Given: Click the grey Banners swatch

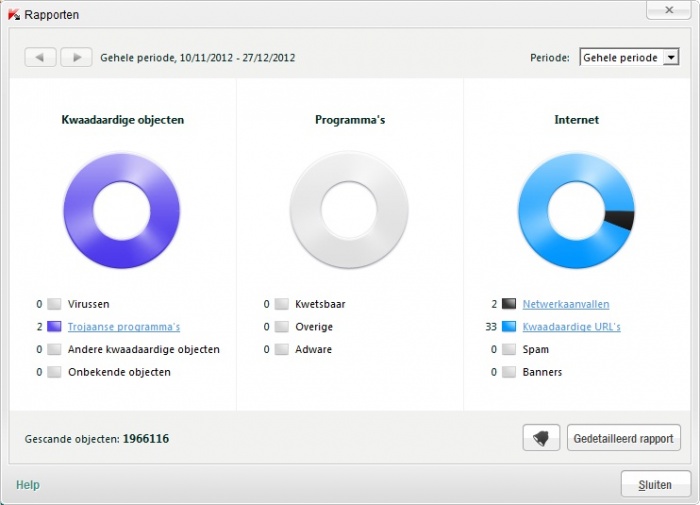Looking at the screenshot, I should (509, 372).
